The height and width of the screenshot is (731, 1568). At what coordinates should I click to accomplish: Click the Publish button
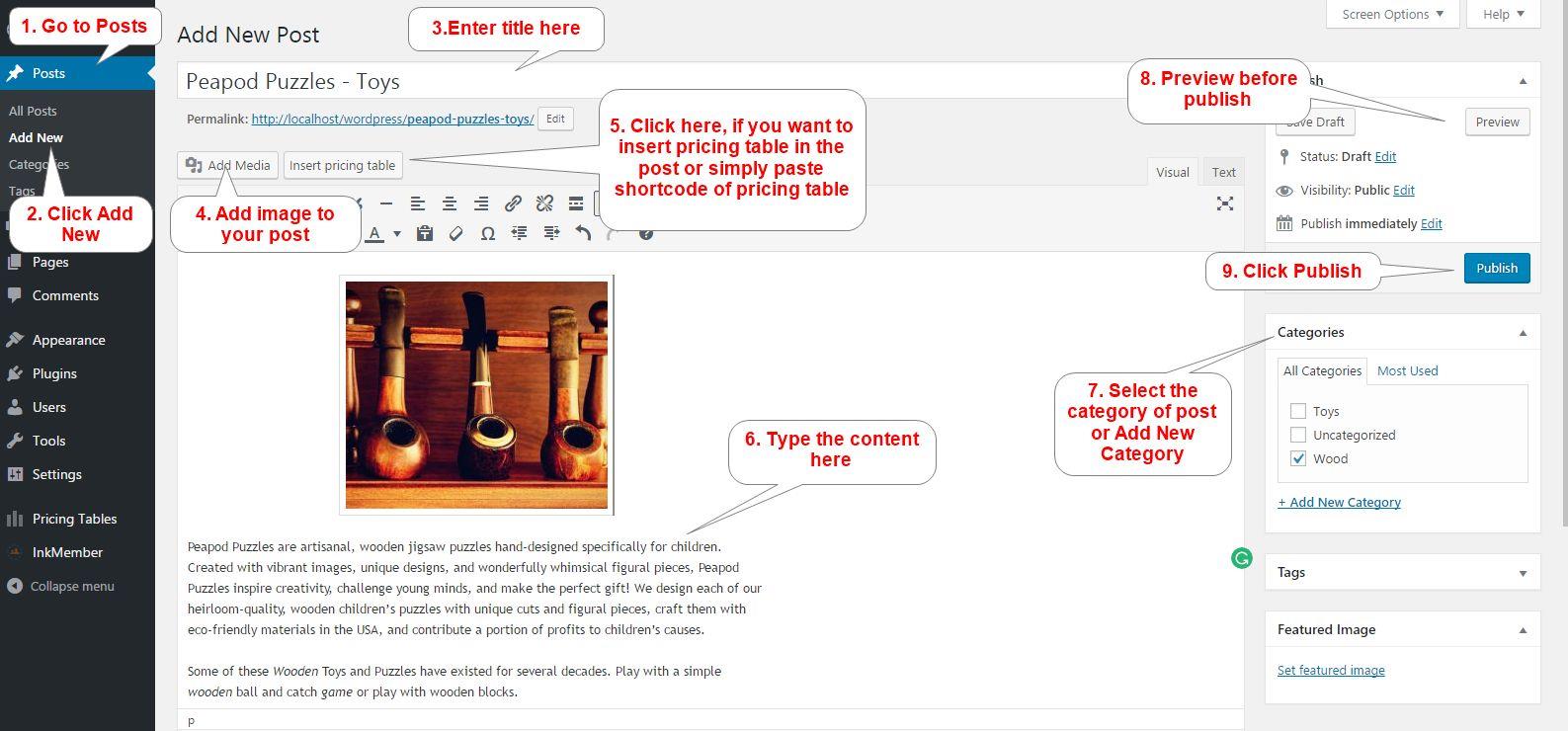[x=1497, y=268]
